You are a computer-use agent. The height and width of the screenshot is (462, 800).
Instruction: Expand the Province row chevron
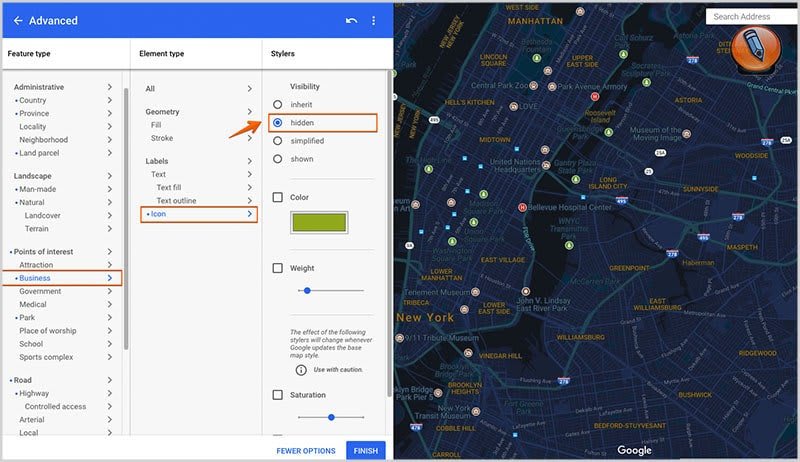pyautogui.click(x=110, y=114)
